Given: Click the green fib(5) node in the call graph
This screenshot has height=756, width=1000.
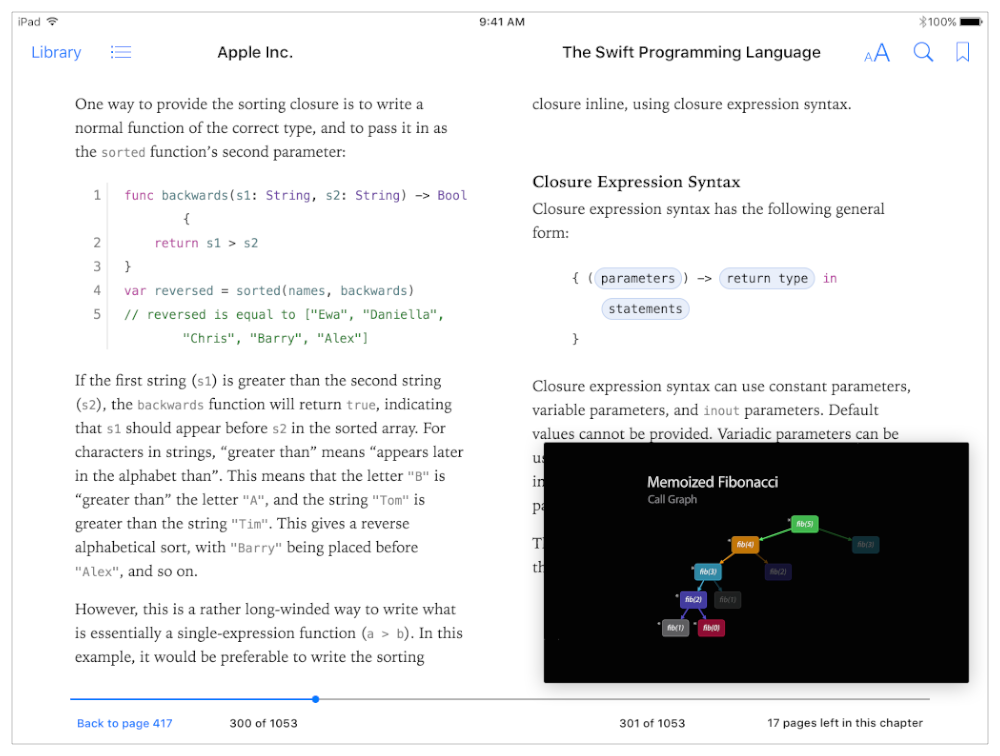Looking at the screenshot, I should pyautogui.click(x=805, y=523).
